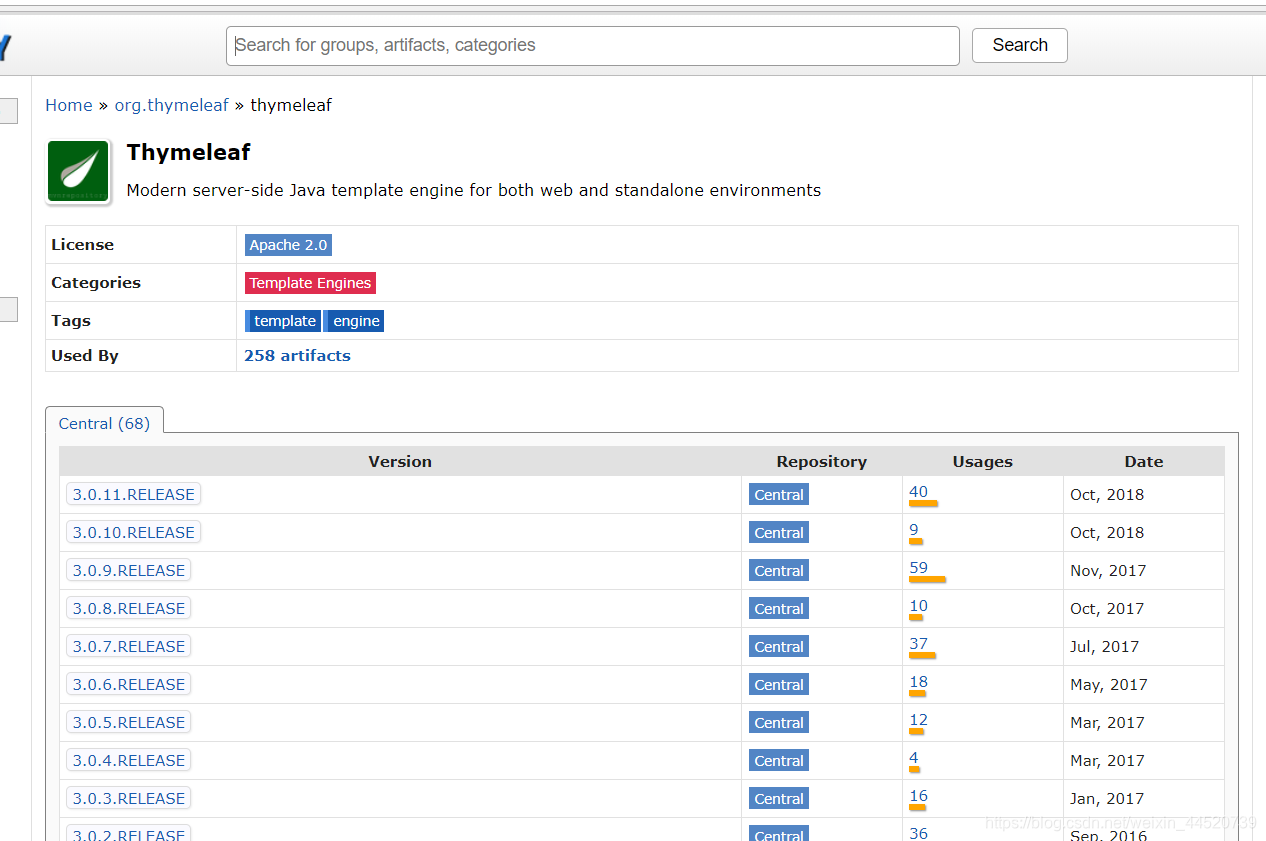Screen dimensions: 1266x841
Task: Click Central badge in 3.0.9.RELEASE row
Action: click(x=779, y=571)
